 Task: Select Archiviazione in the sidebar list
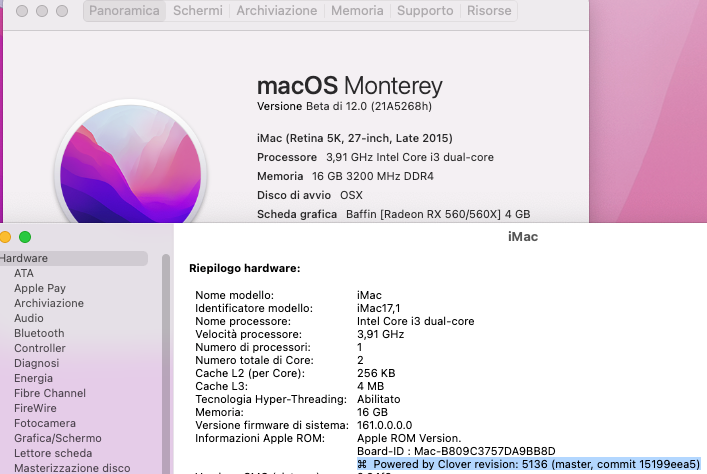49,303
